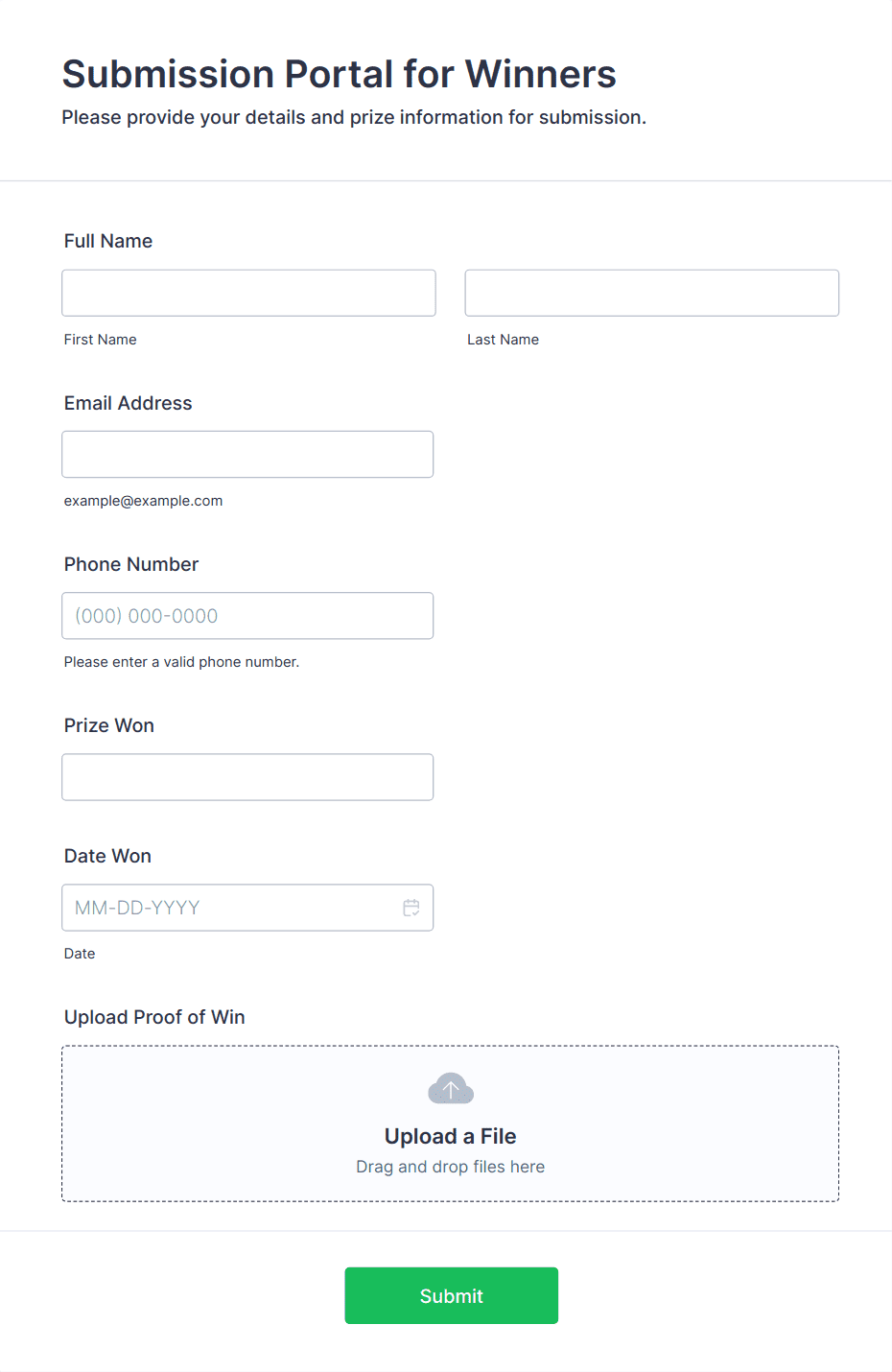892x1372 pixels.
Task: Open the calendar icon in Date Won
Action: 411,908
